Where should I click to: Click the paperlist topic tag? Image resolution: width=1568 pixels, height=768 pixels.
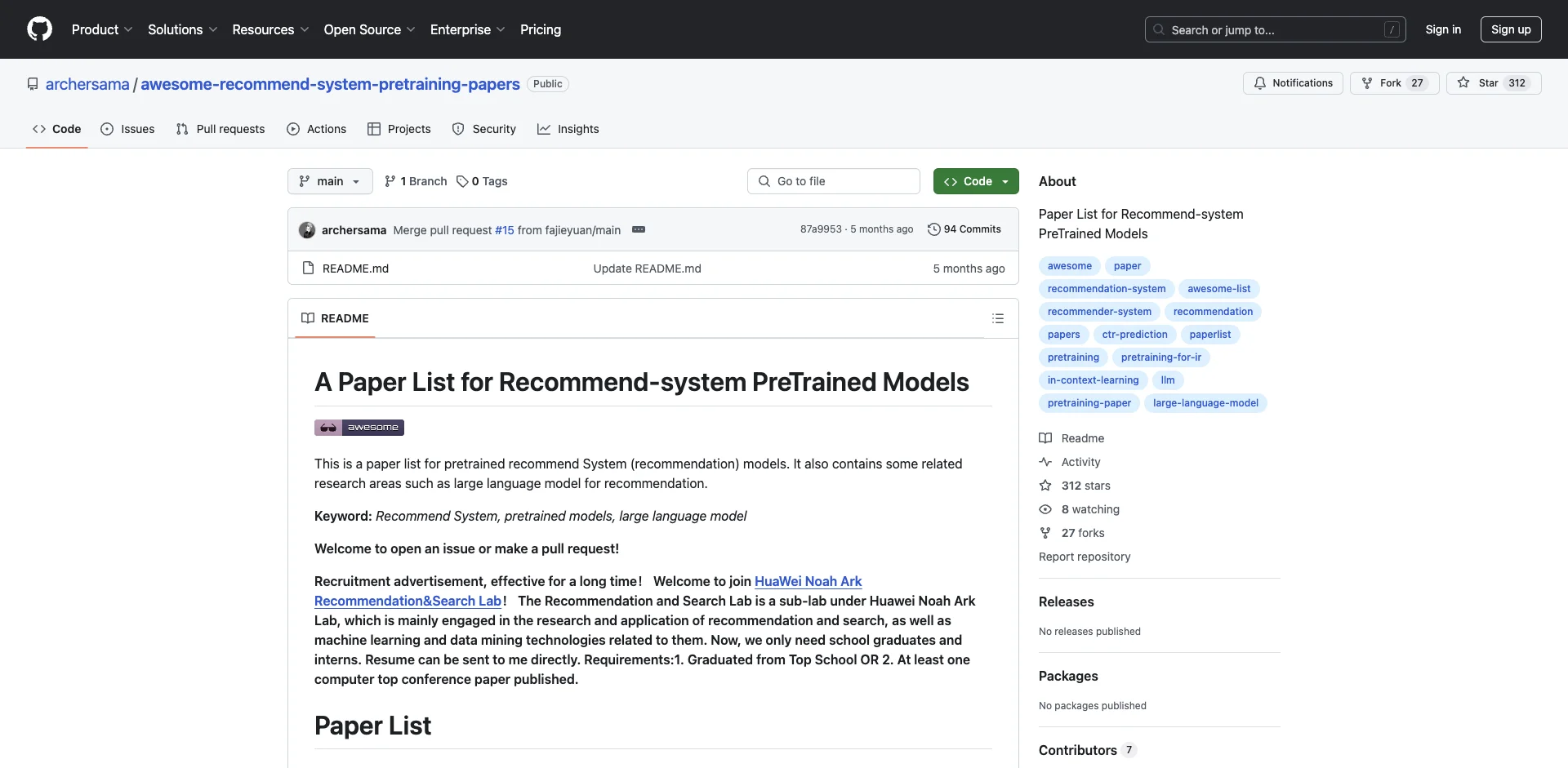tap(1210, 335)
